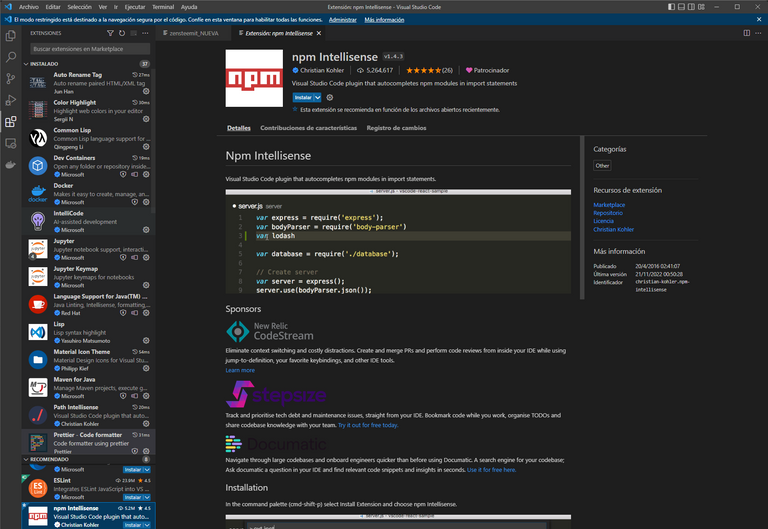Image resolution: width=768 pixels, height=529 pixels.
Task: Click the filter extensions icon
Action: (110, 33)
